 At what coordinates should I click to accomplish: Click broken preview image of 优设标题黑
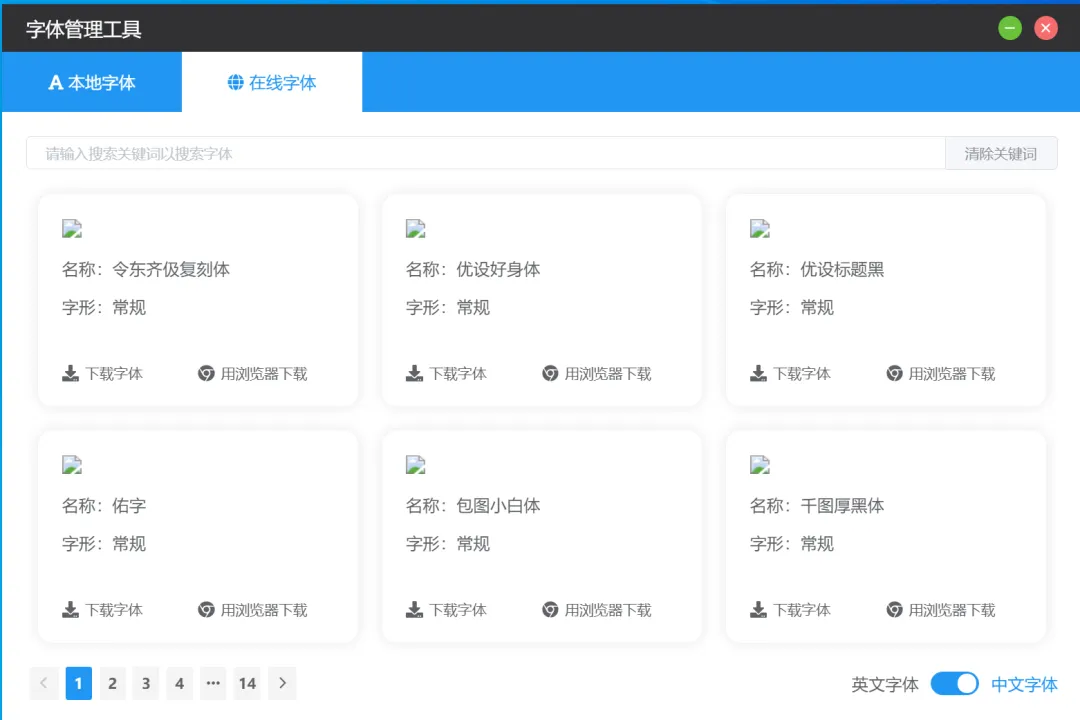(x=759, y=229)
